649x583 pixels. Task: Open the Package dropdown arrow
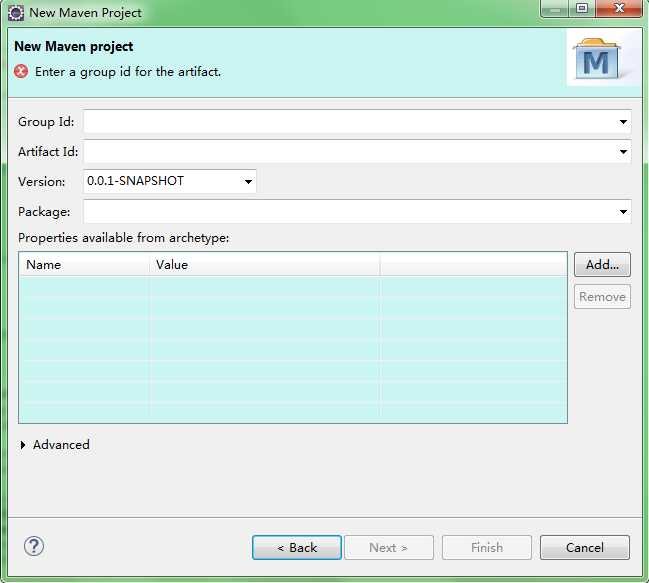623,212
